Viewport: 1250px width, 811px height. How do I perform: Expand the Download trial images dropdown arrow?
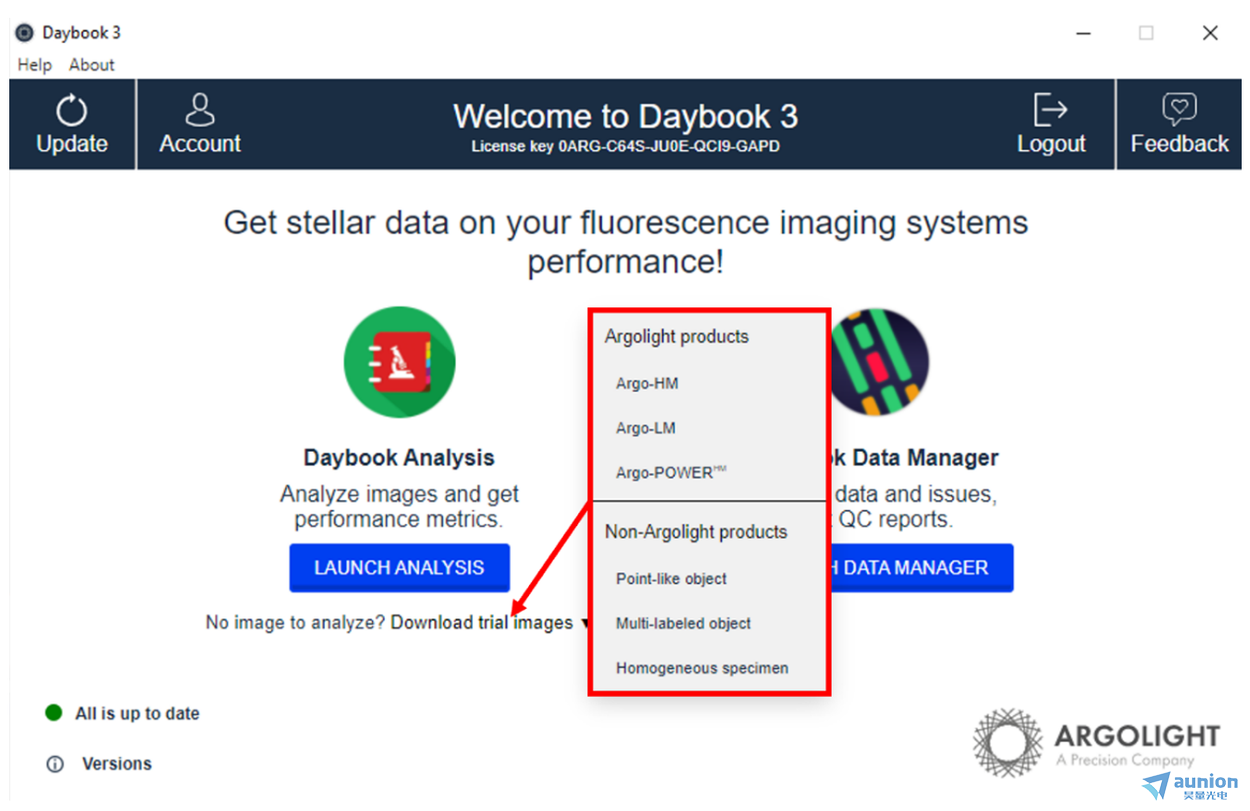click(584, 624)
